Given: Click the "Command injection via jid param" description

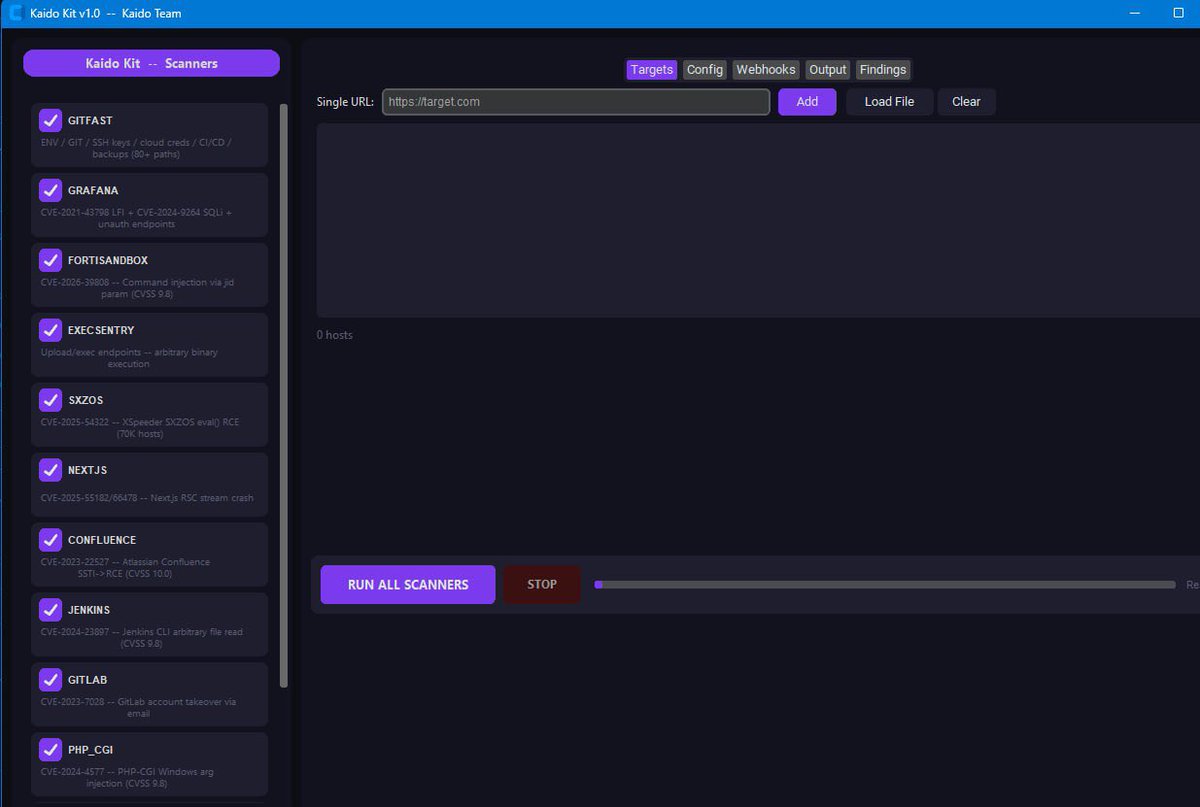Looking at the screenshot, I should pos(136,288).
